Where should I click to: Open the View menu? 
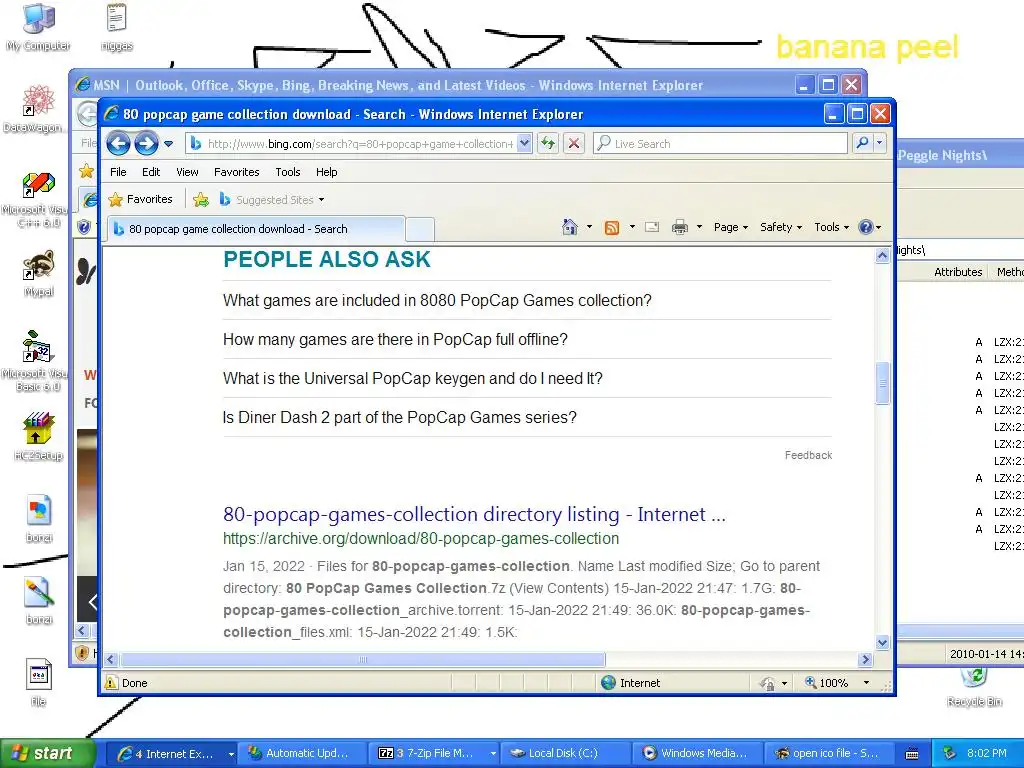point(187,172)
